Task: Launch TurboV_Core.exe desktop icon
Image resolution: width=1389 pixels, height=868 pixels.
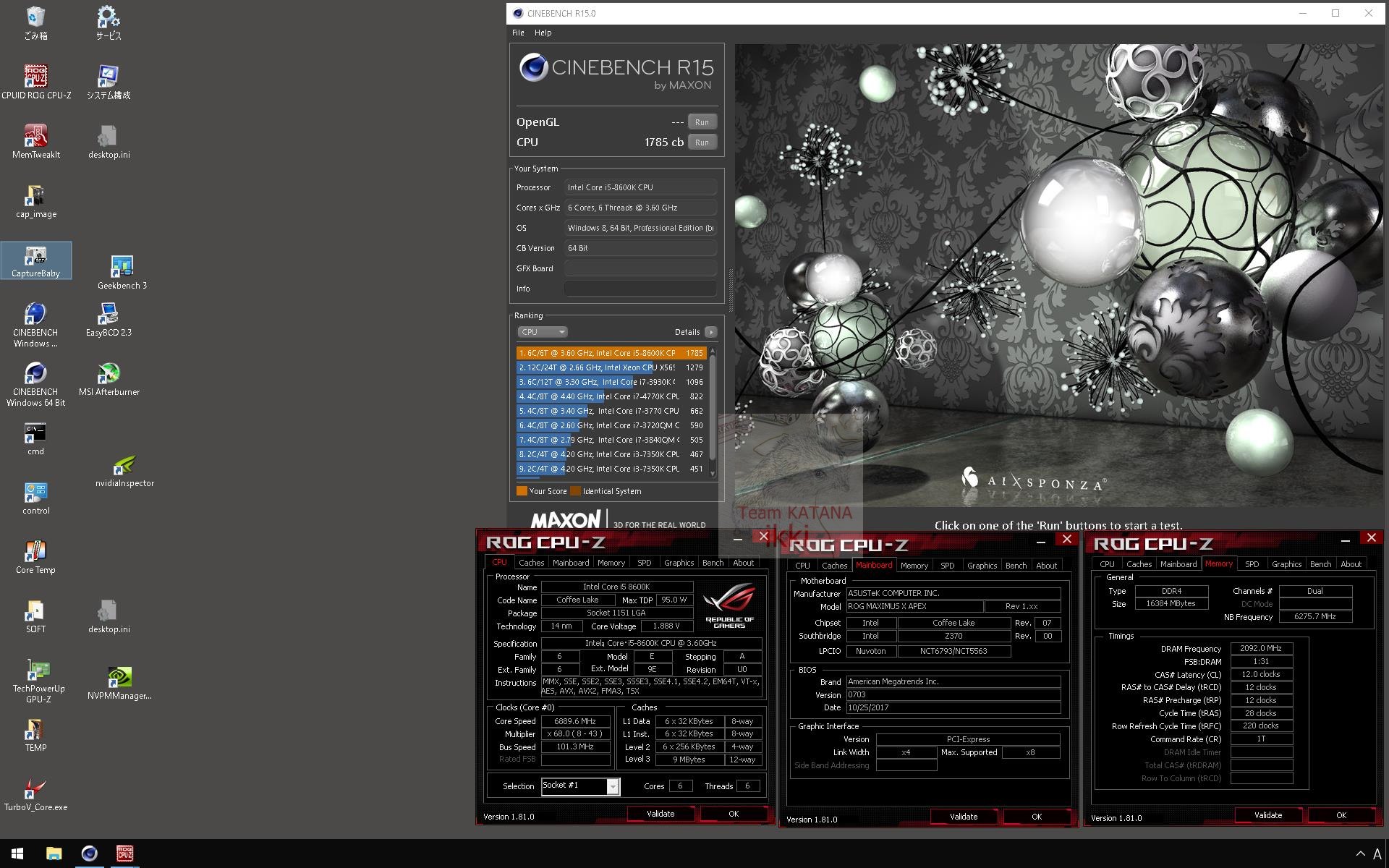Action: pyautogui.click(x=35, y=794)
